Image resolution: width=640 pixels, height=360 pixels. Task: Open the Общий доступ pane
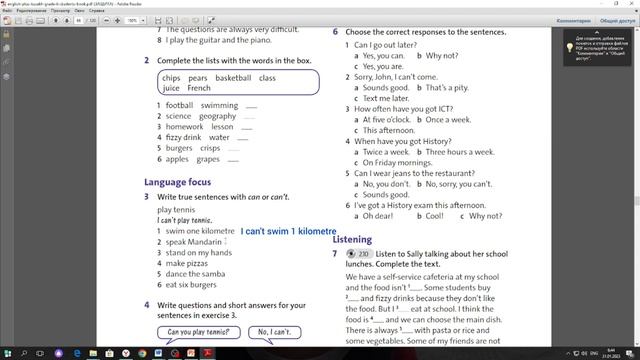[617, 20]
